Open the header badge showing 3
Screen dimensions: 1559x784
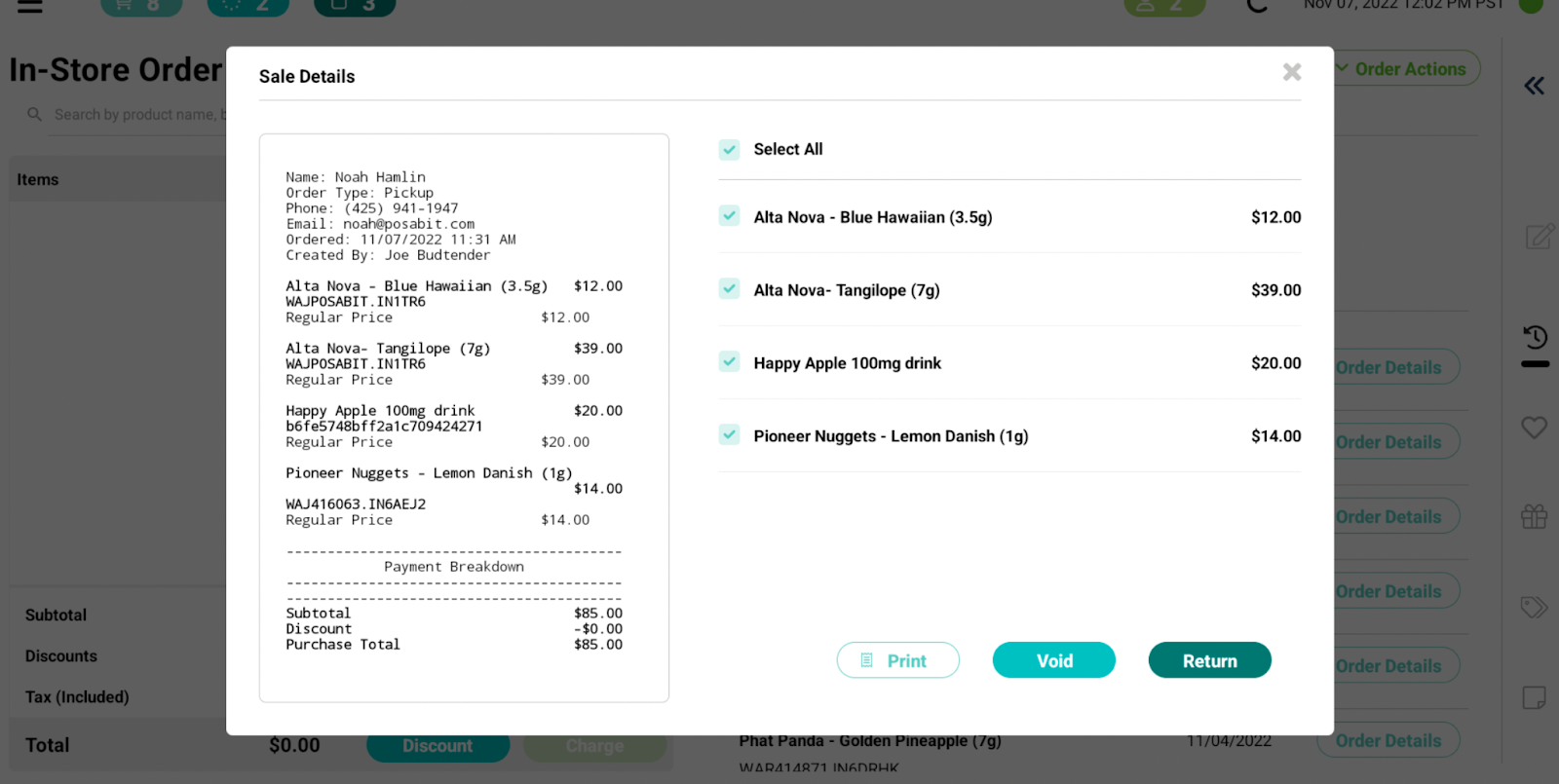click(x=355, y=6)
